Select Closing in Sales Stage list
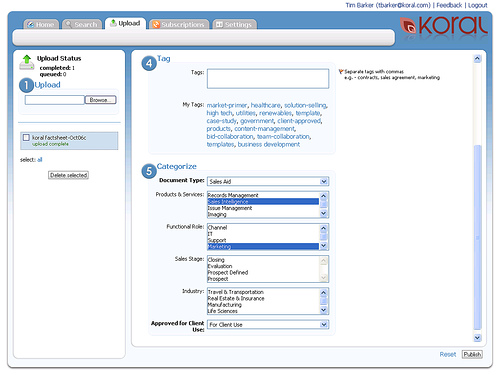This screenshot has height=375, width=500. coord(263,260)
